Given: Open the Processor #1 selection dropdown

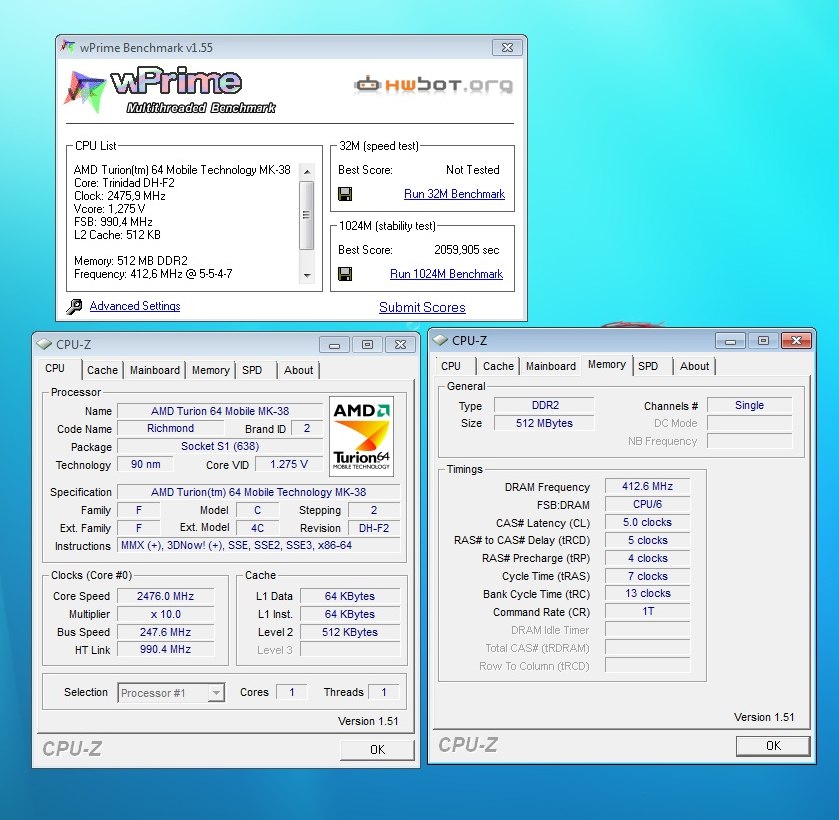Looking at the screenshot, I should coord(171,693).
